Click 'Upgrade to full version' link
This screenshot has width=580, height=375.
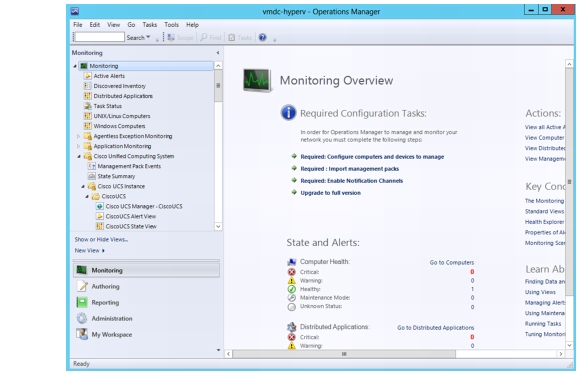pyautogui.click(x=330, y=193)
